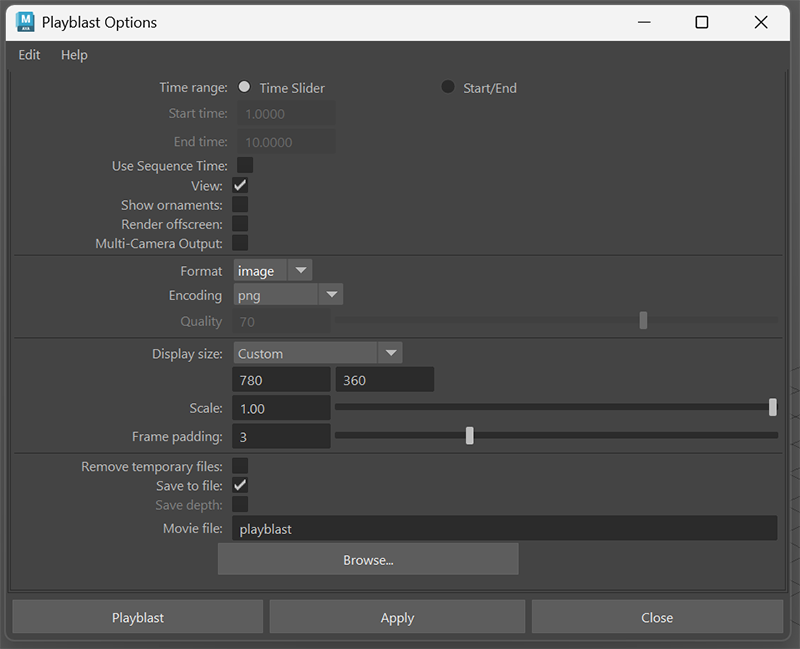
Task: Disable Save to file
Action: 240,485
